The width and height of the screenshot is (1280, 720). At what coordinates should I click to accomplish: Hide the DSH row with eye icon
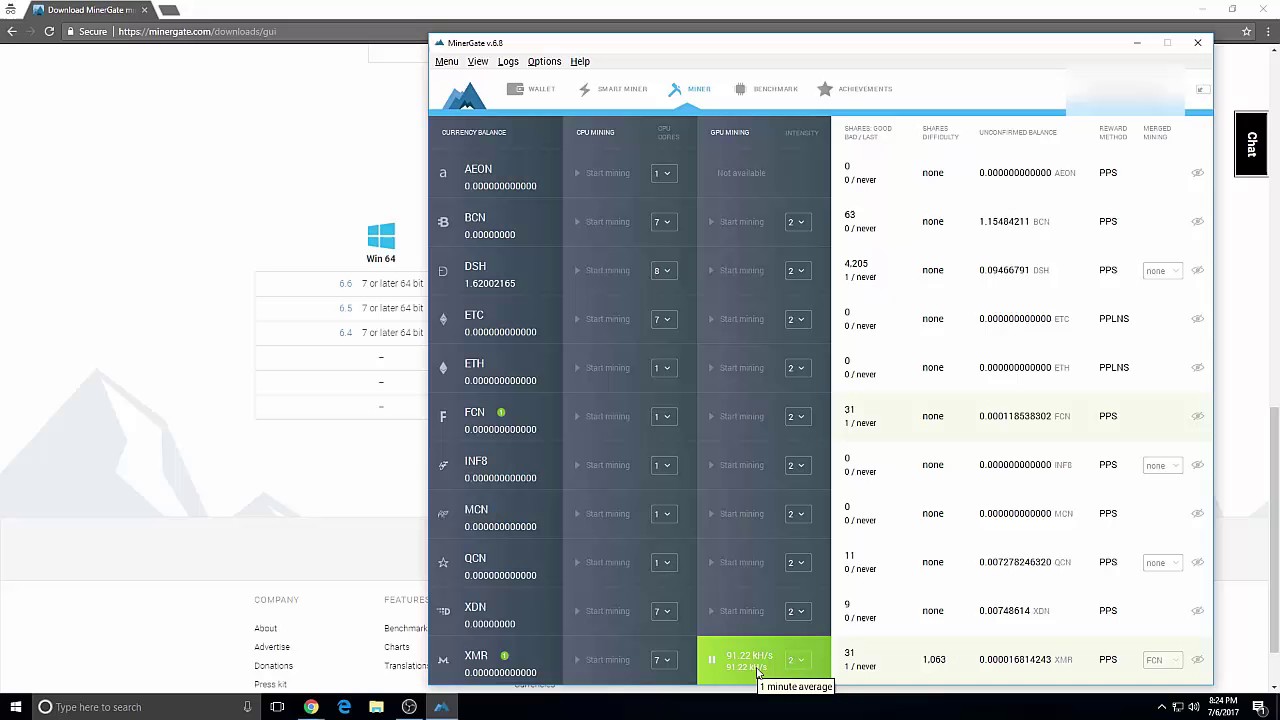coord(1197,270)
